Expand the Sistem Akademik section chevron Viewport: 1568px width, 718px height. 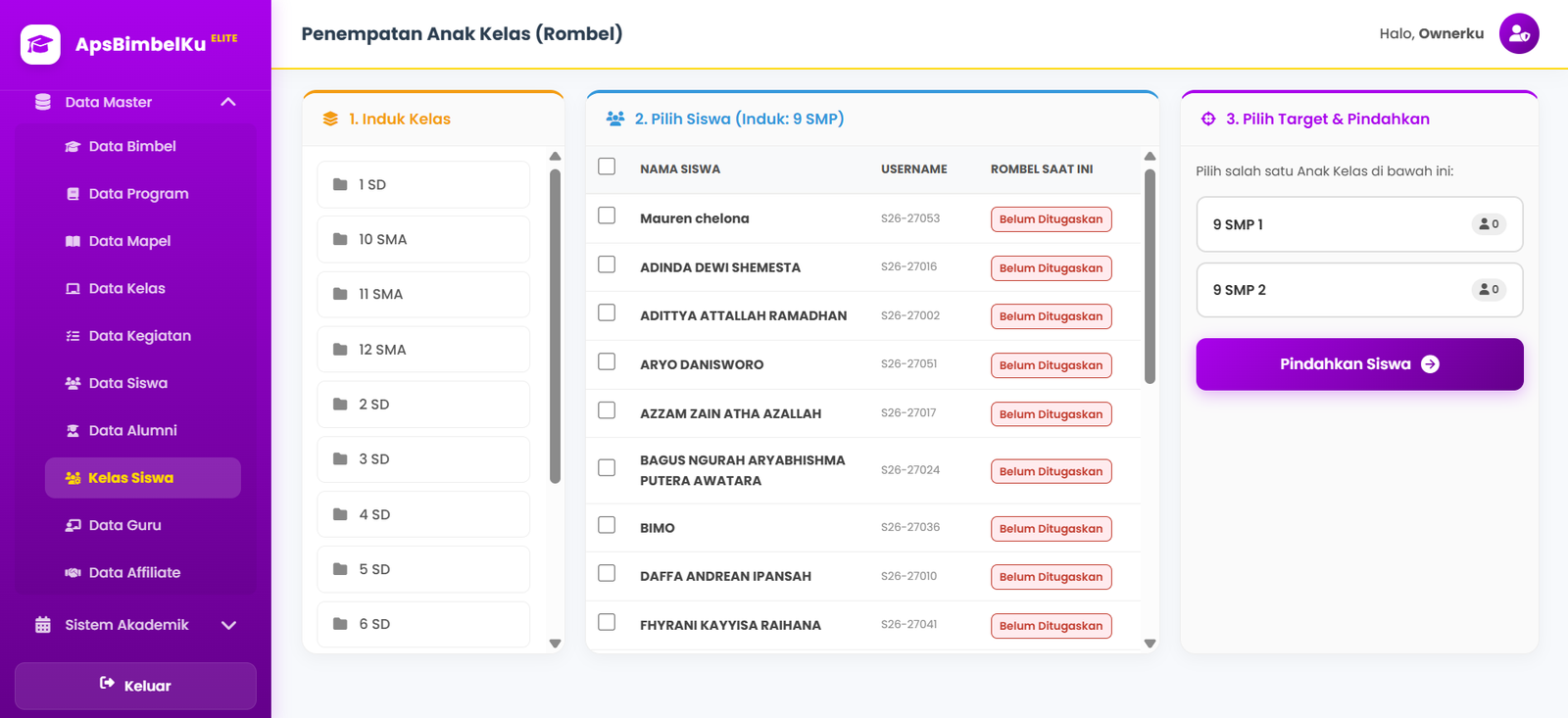pyautogui.click(x=228, y=625)
